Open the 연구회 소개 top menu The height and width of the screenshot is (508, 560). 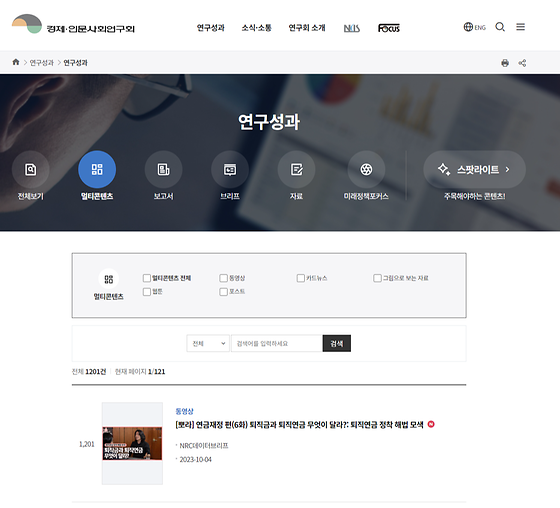(x=307, y=28)
